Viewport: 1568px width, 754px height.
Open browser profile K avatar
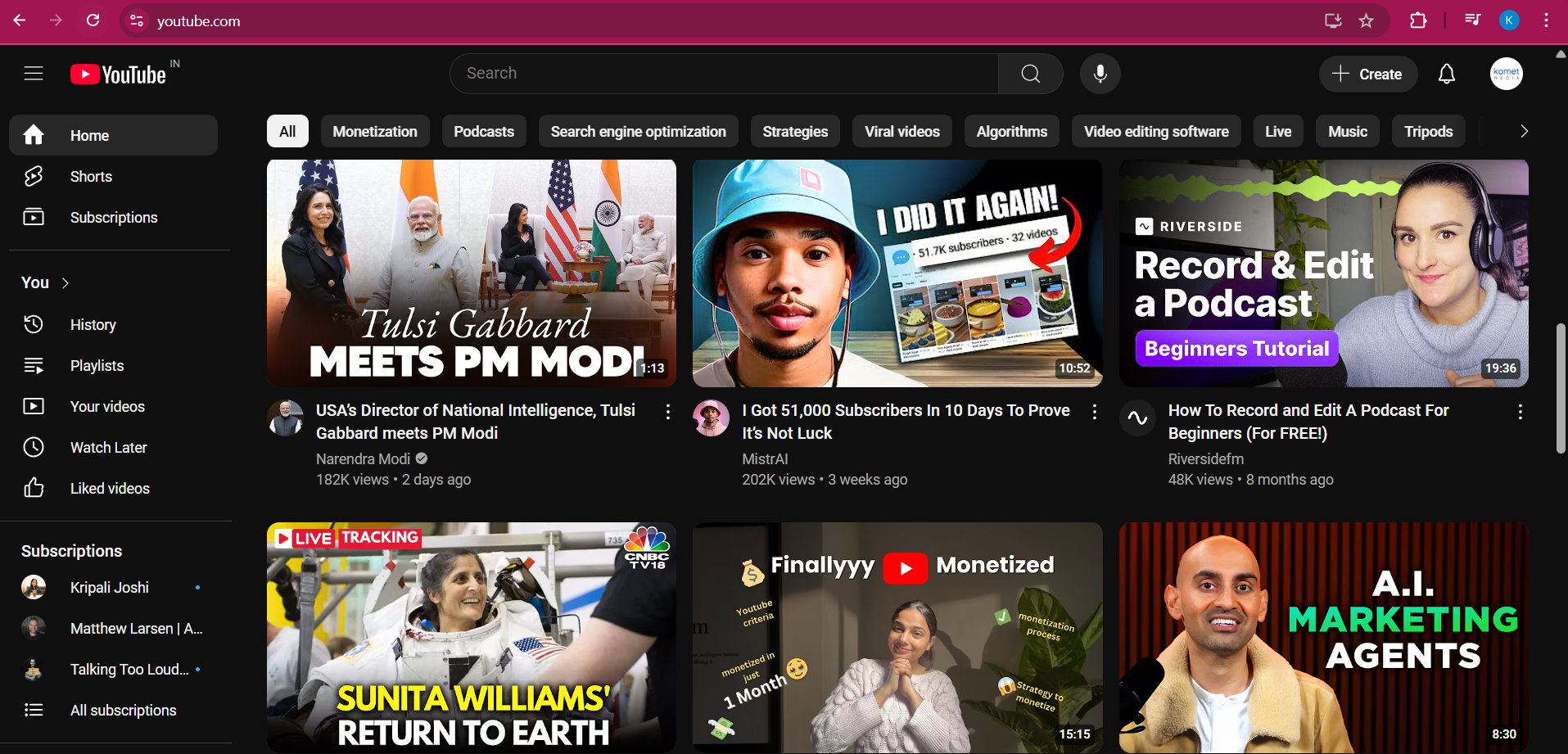coord(1509,20)
